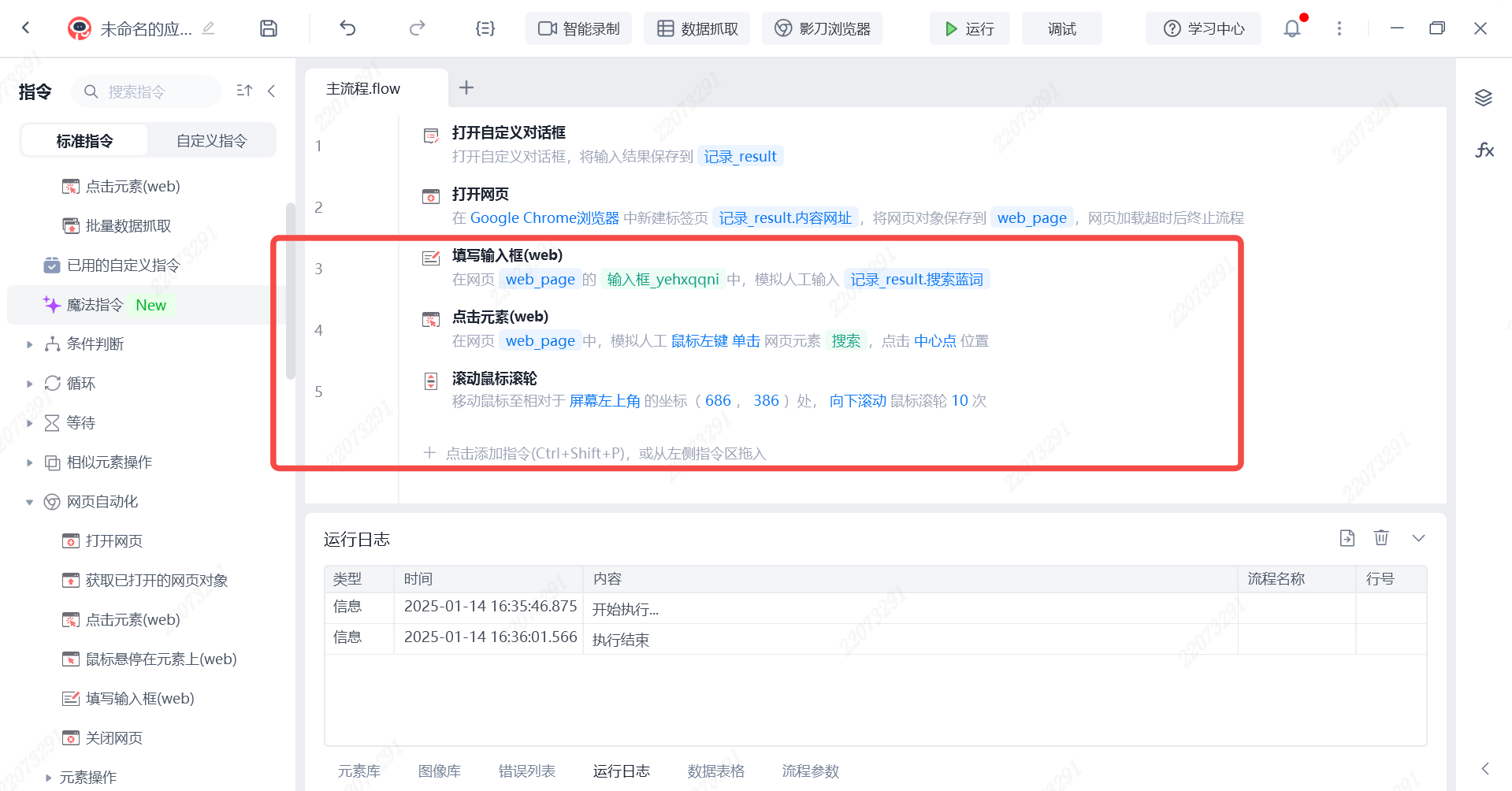Viewport: 1512px width, 791px height.
Task: Click the save flow icon
Action: 269,28
